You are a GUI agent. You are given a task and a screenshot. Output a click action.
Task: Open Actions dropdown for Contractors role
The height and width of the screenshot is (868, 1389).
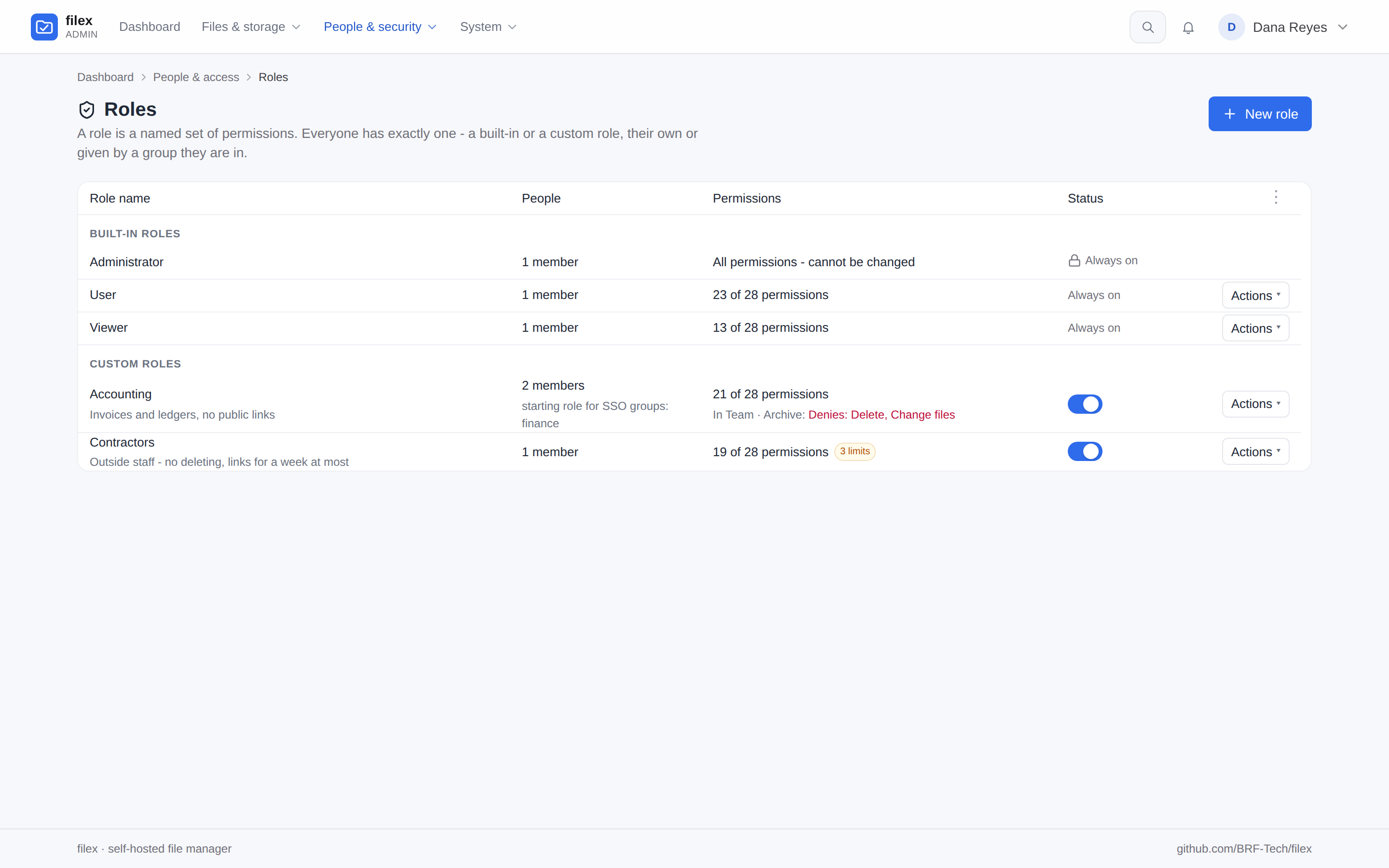(x=1255, y=452)
